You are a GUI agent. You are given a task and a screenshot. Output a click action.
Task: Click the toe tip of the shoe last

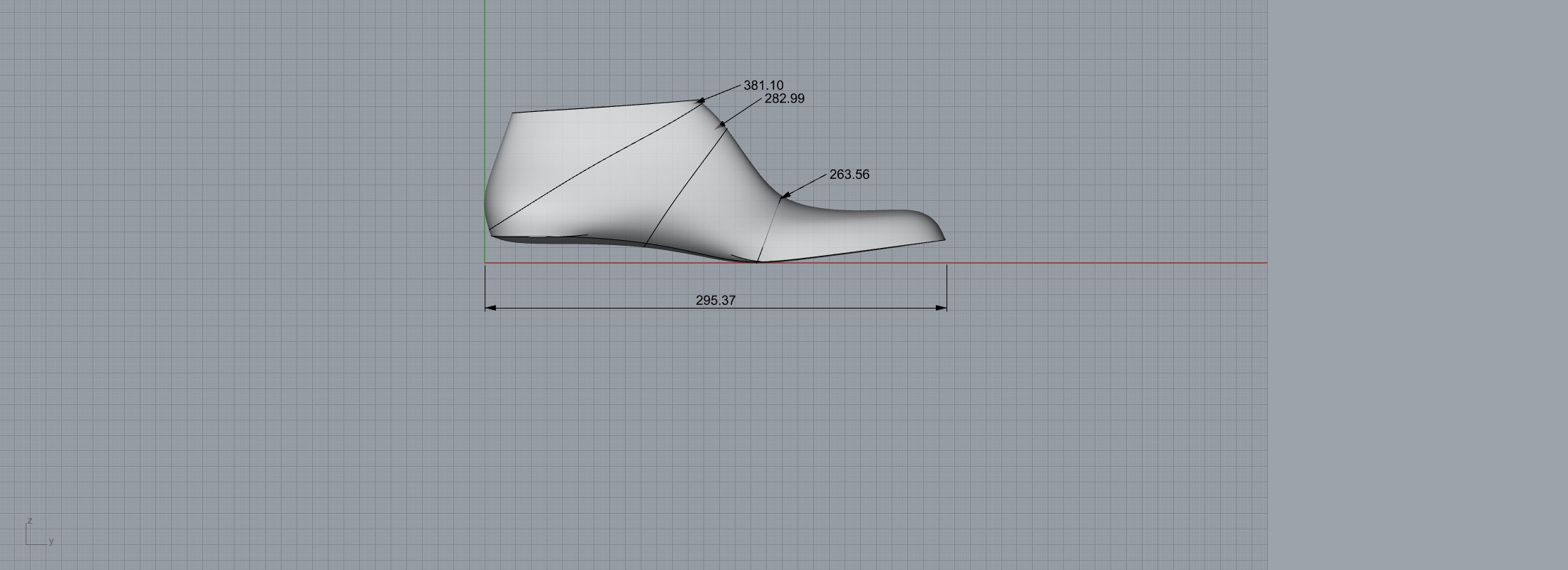pyautogui.click(x=943, y=238)
